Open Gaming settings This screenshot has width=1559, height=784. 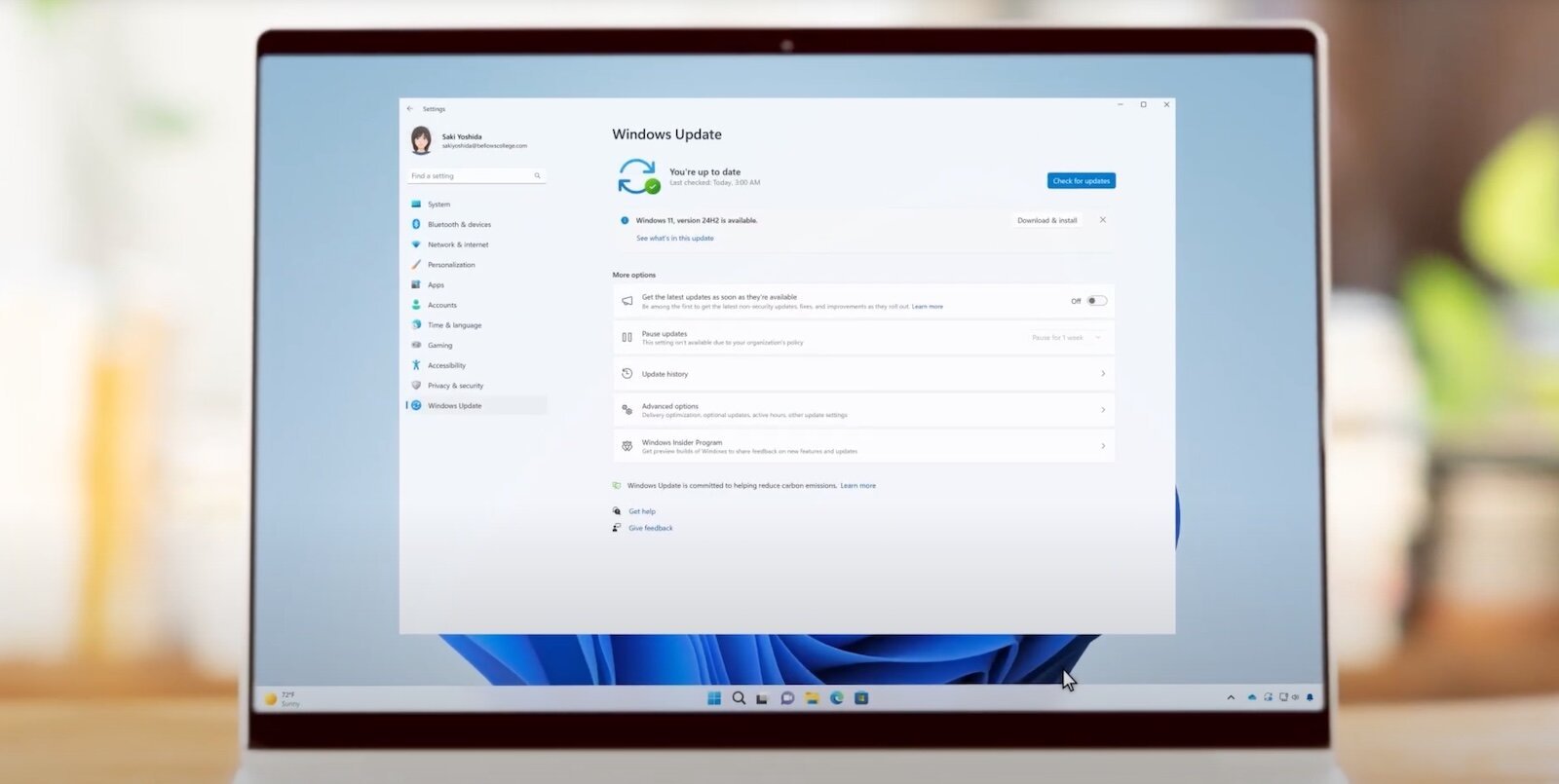[476, 346]
